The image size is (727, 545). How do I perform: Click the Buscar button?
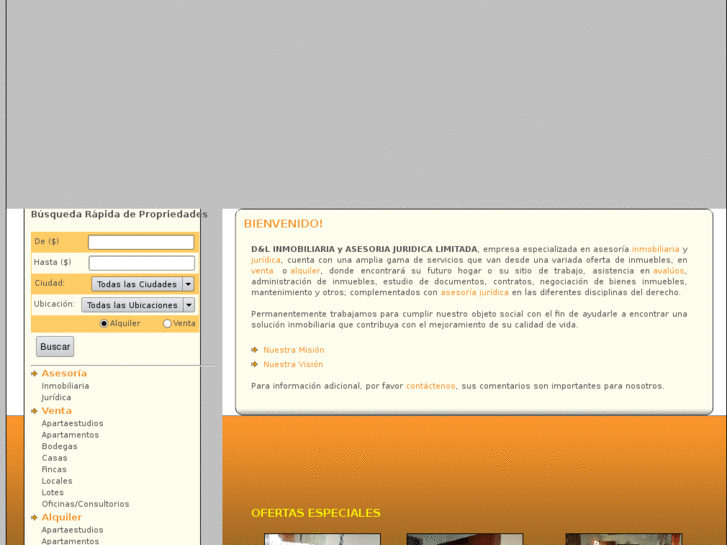(55, 346)
